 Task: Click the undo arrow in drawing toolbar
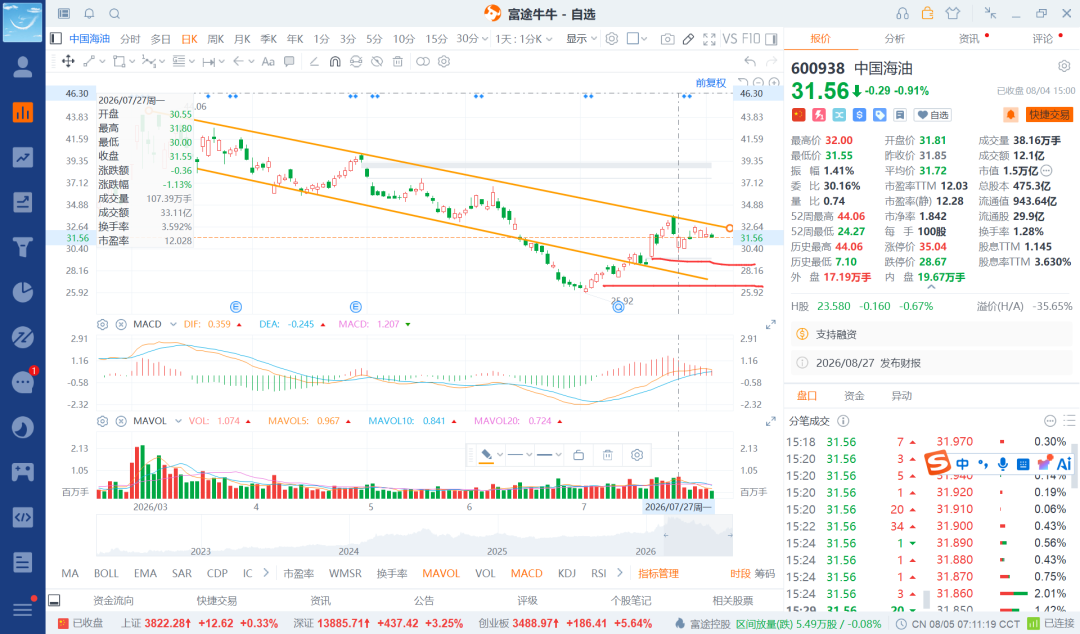[x=750, y=61]
